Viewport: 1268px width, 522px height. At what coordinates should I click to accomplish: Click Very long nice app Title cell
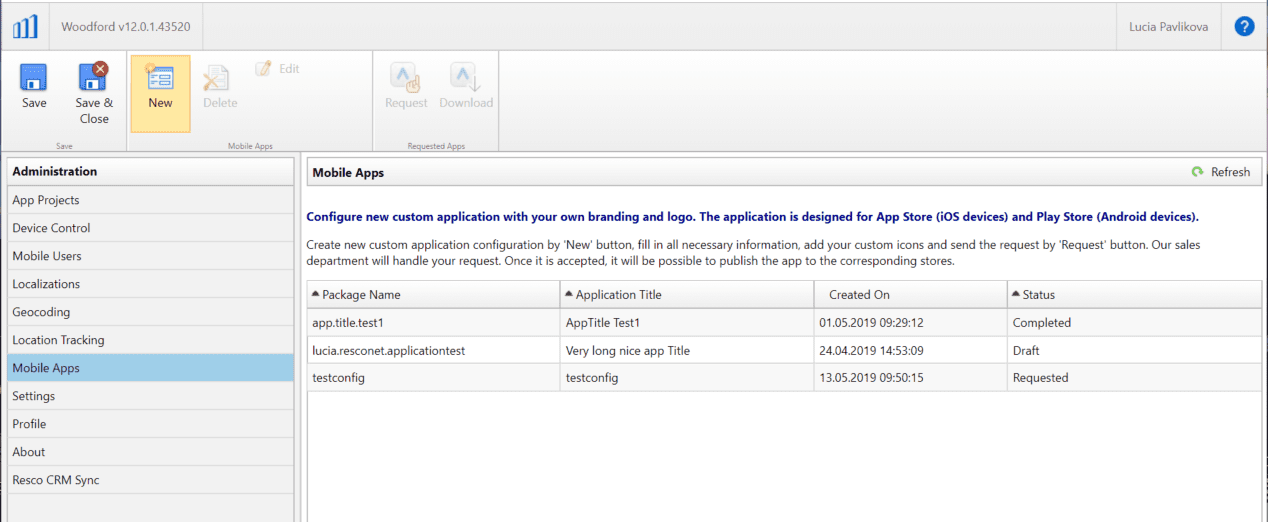point(687,350)
